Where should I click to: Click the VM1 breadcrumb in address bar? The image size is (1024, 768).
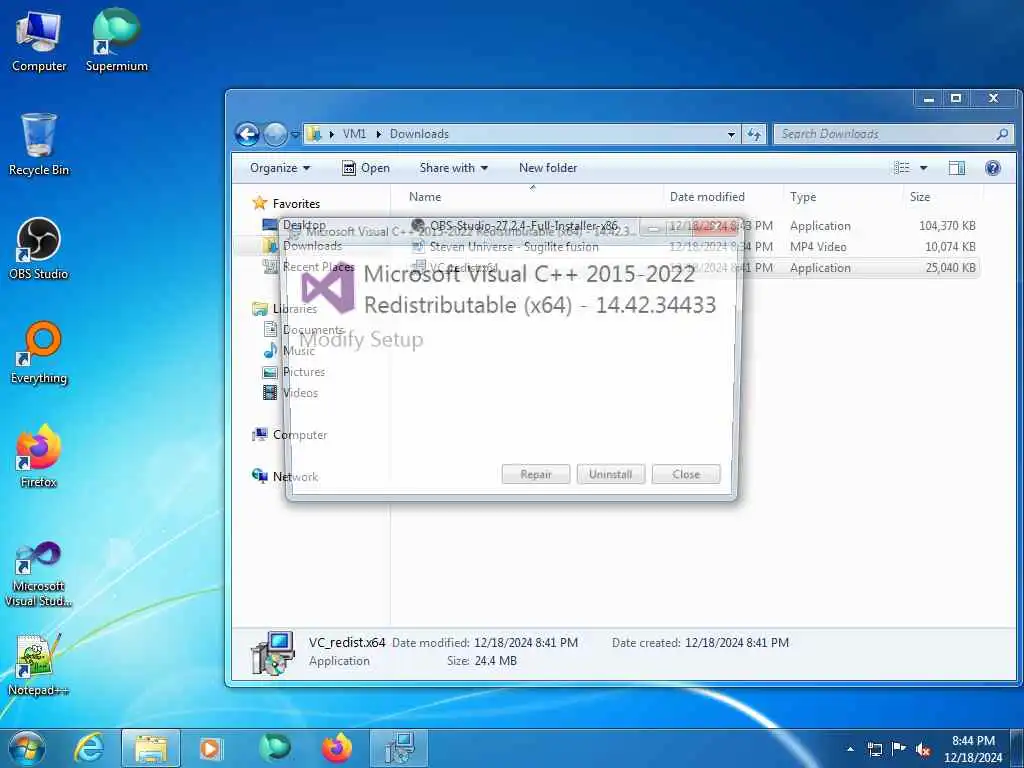click(354, 134)
